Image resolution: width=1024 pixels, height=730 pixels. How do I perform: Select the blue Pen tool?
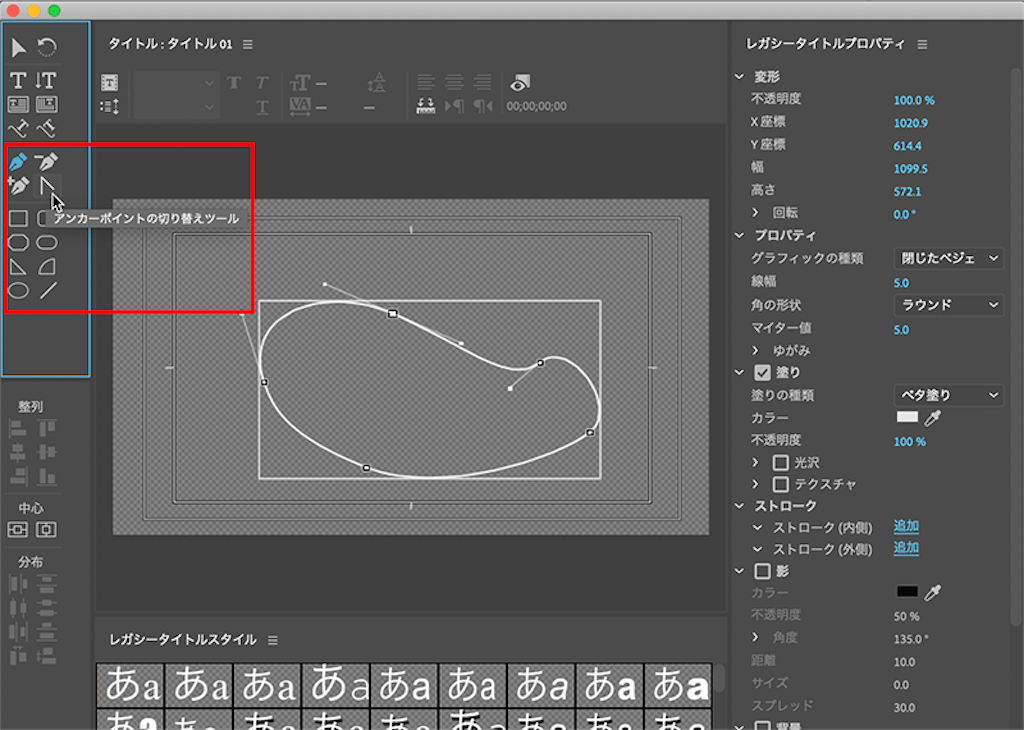18,161
